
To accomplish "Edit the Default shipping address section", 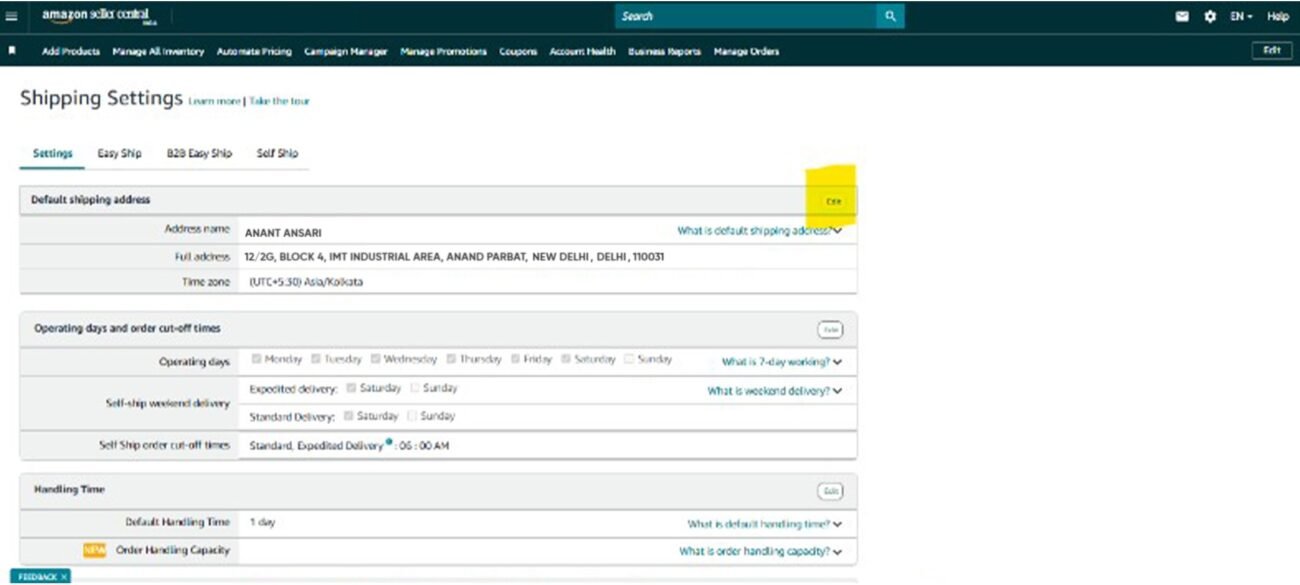I will (x=833, y=201).
